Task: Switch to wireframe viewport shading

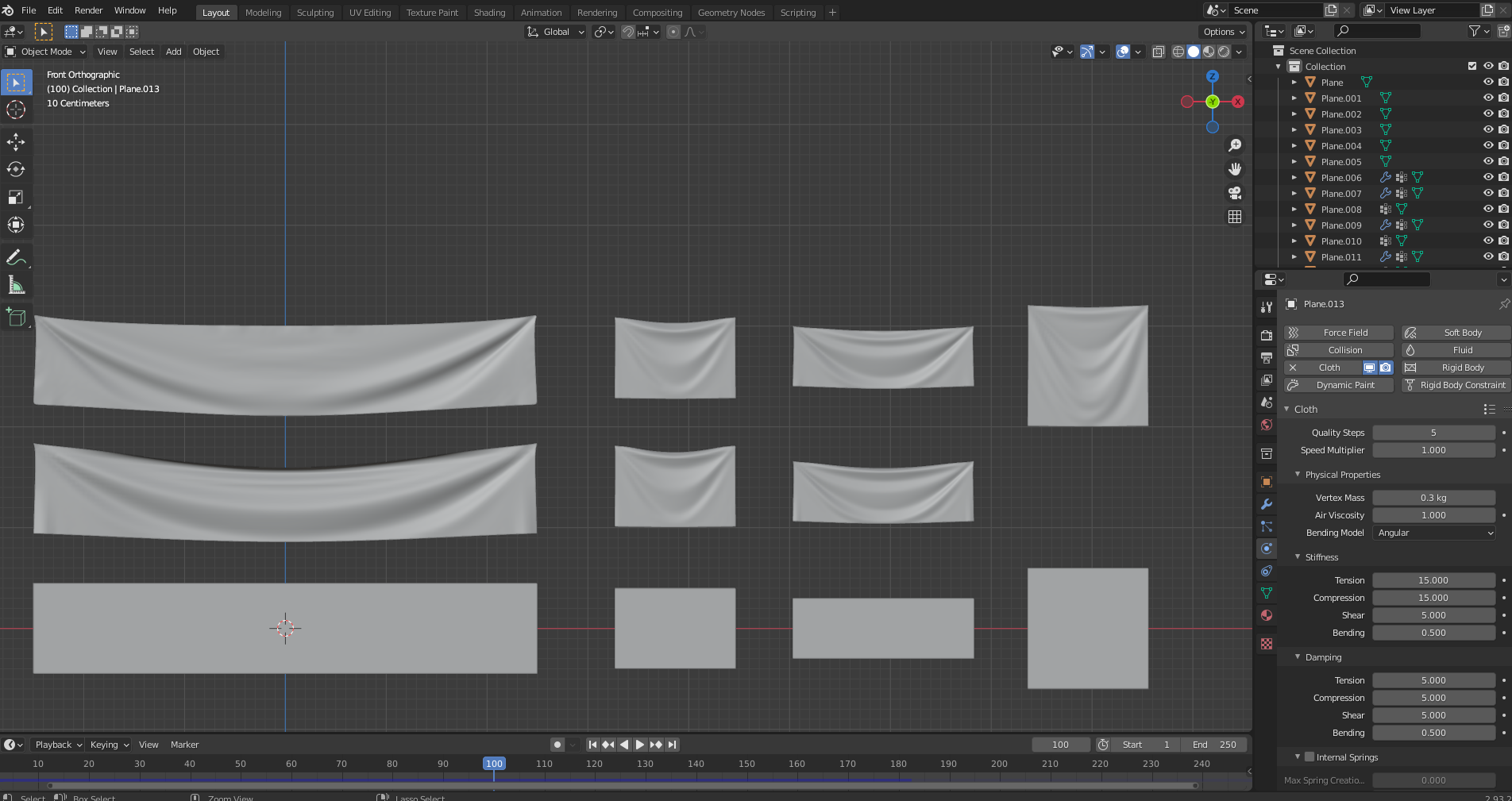Action: point(1178,52)
